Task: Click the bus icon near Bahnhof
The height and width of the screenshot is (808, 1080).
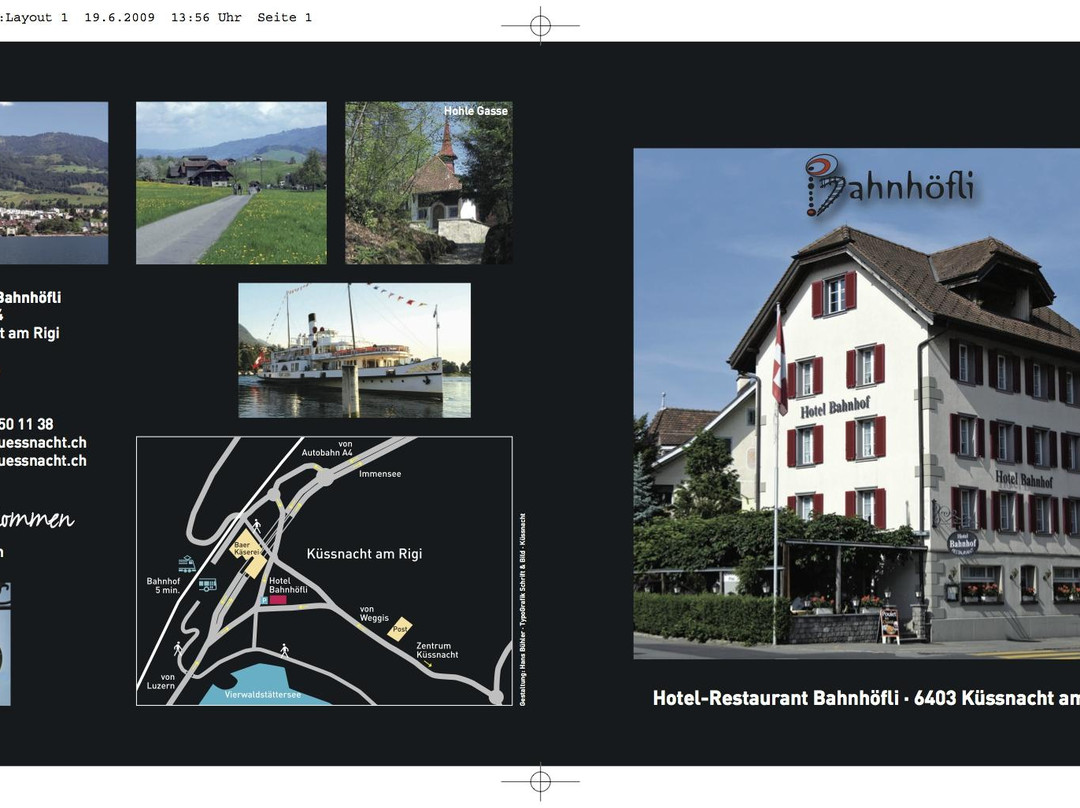Action: [x=207, y=585]
